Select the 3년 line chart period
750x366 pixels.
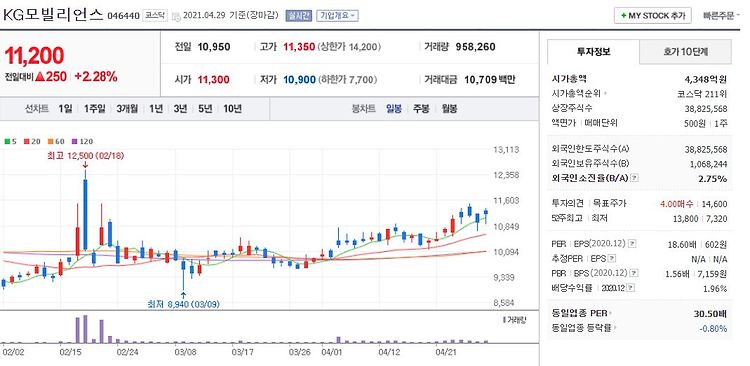tap(180, 109)
